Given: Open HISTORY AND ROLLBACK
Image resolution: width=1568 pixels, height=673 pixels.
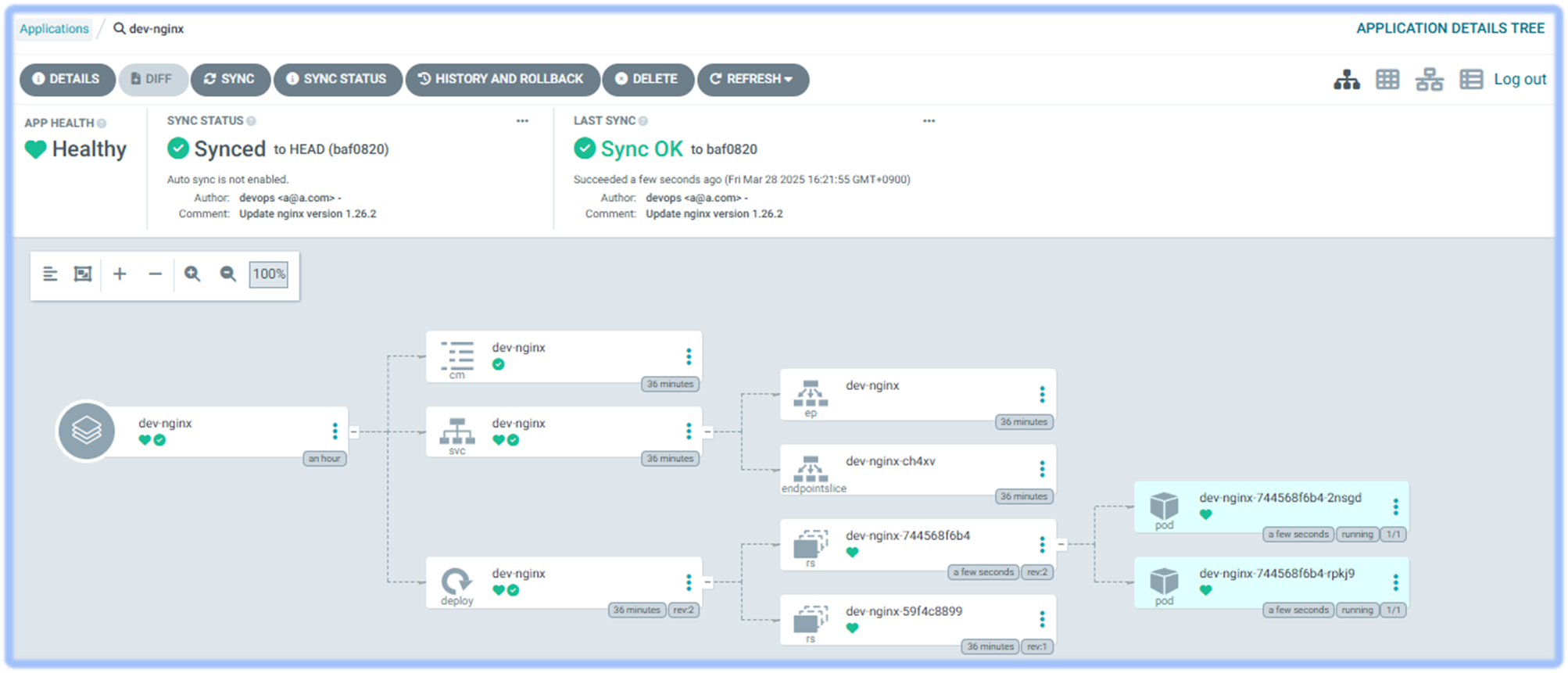Looking at the screenshot, I should (503, 80).
